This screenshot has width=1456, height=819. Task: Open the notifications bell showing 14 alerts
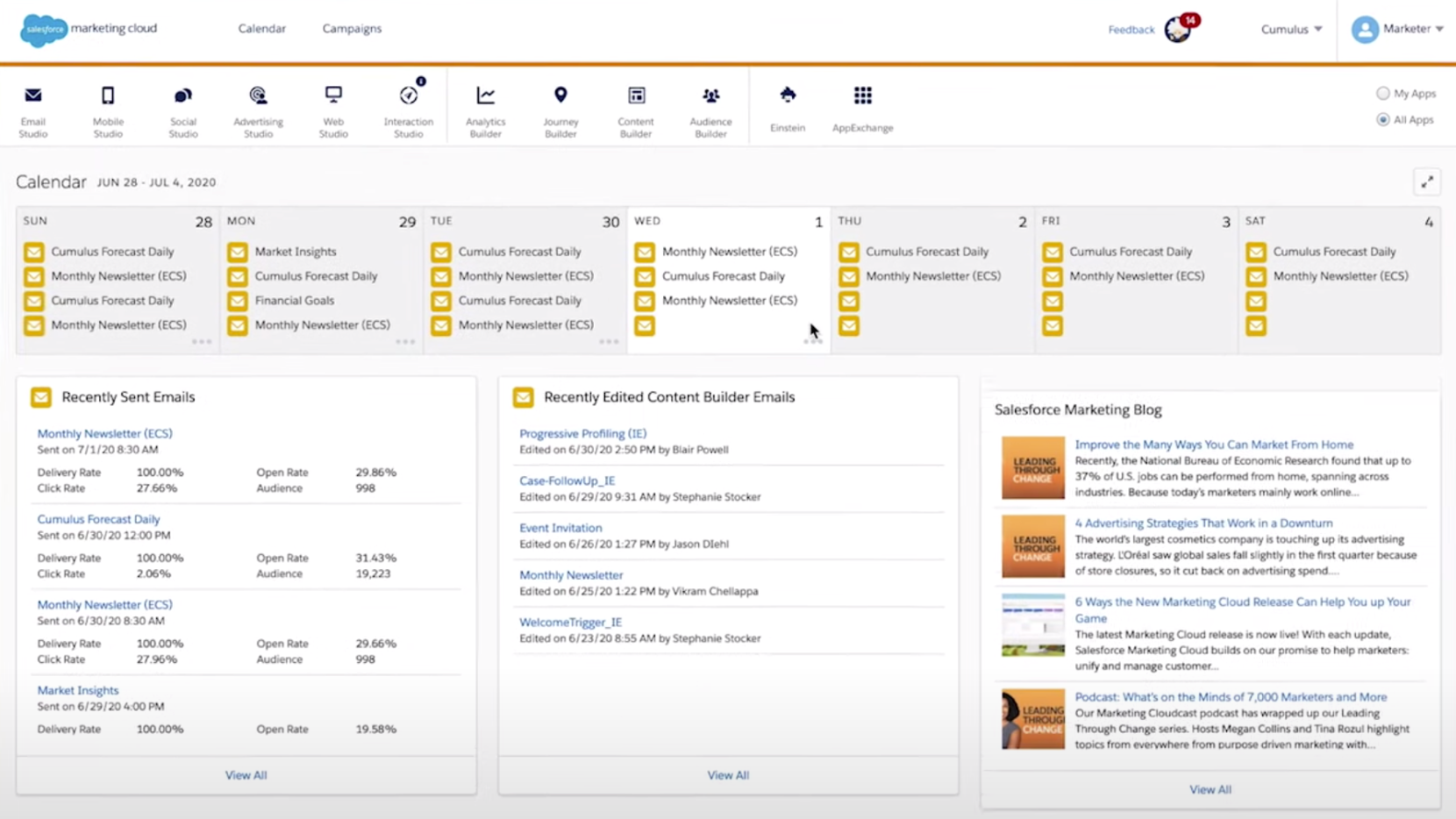[x=1175, y=29]
